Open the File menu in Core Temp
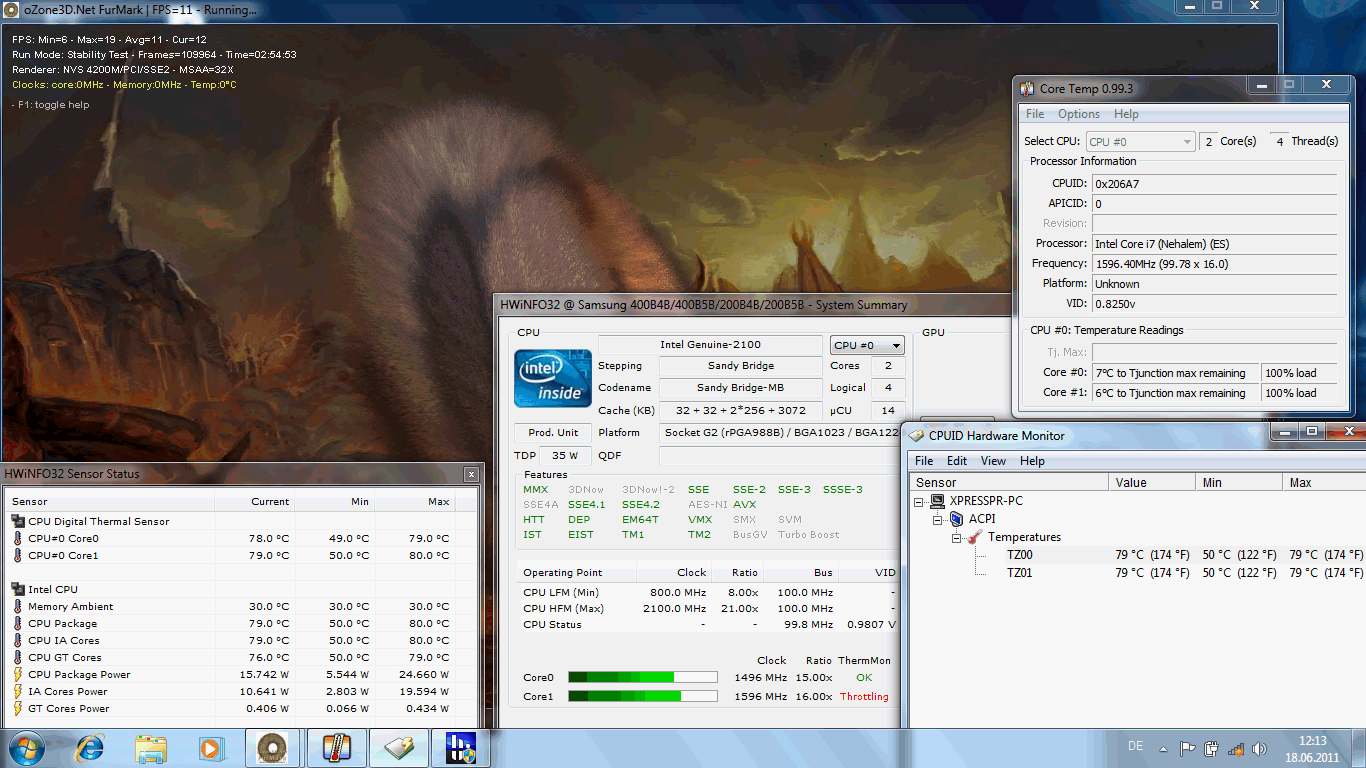The width and height of the screenshot is (1366, 768). (x=1035, y=114)
